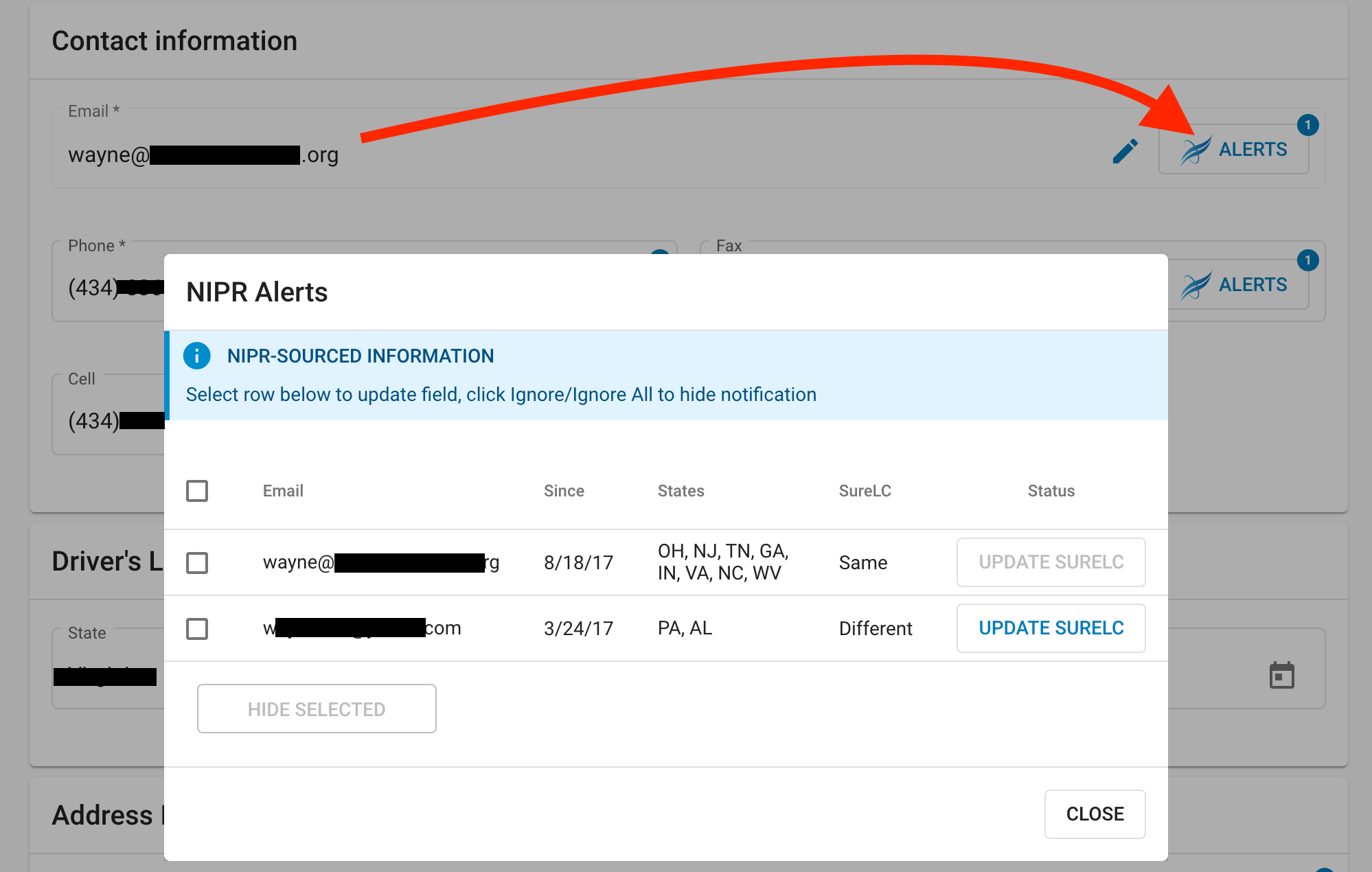
Task: Click the OH, NJ, TN, GA states cell
Action: 723,562
